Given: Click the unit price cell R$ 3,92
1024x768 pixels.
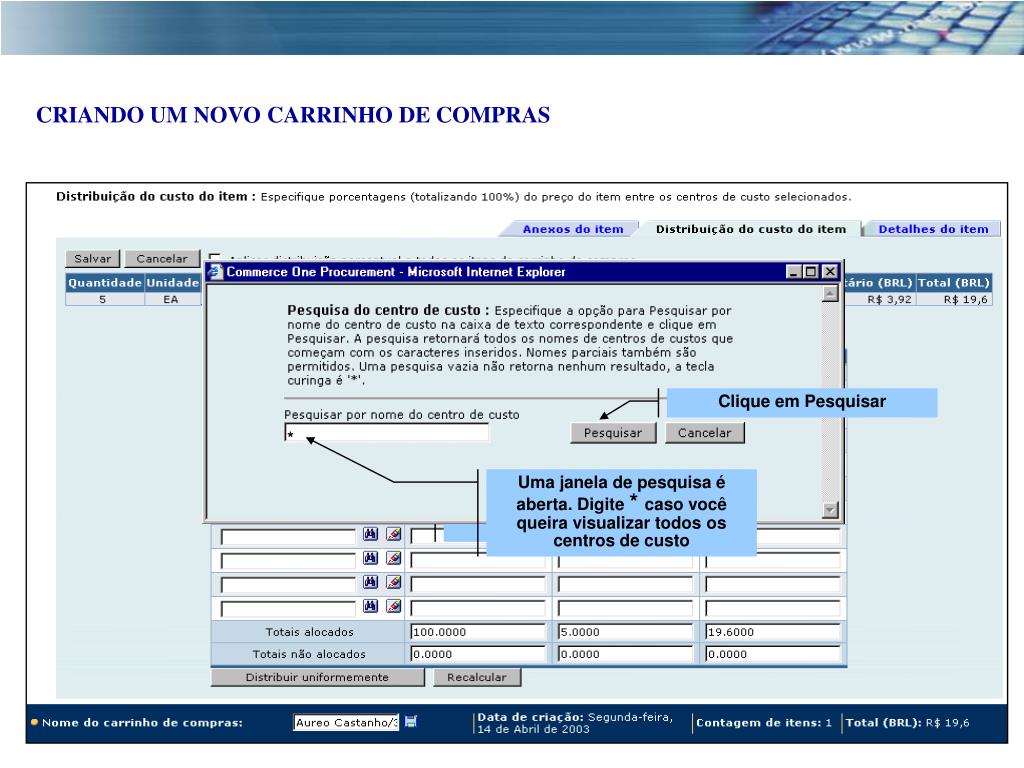Looking at the screenshot, I should click(x=881, y=299).
